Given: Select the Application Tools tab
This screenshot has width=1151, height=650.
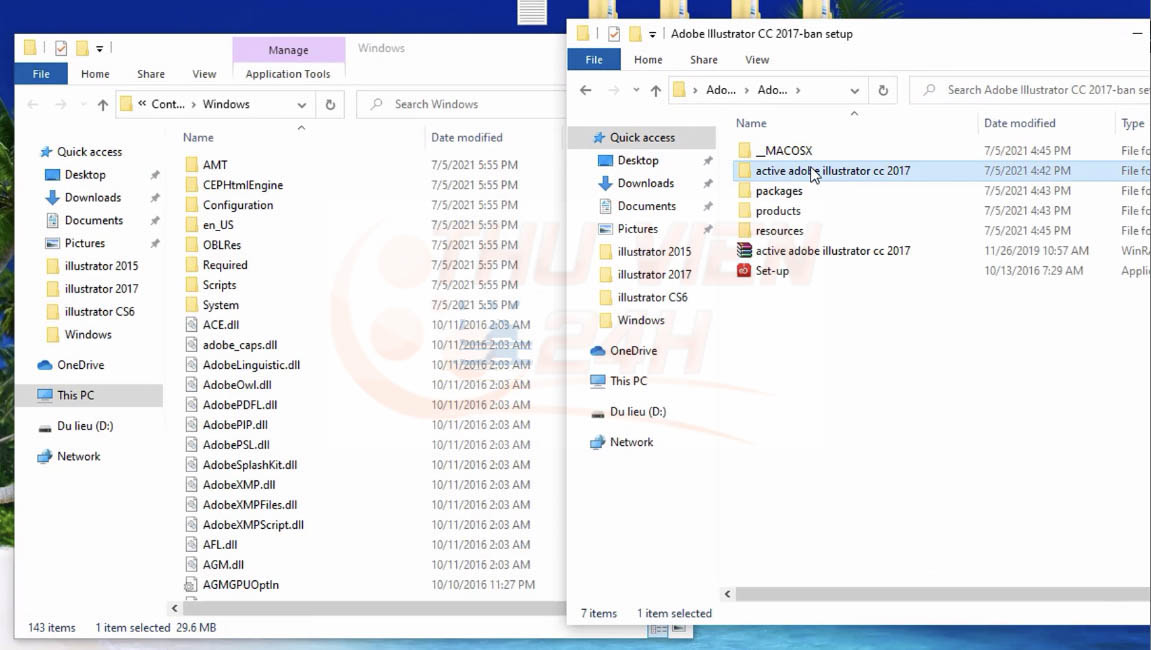Looking at the screenshot, I should [288, 73].
